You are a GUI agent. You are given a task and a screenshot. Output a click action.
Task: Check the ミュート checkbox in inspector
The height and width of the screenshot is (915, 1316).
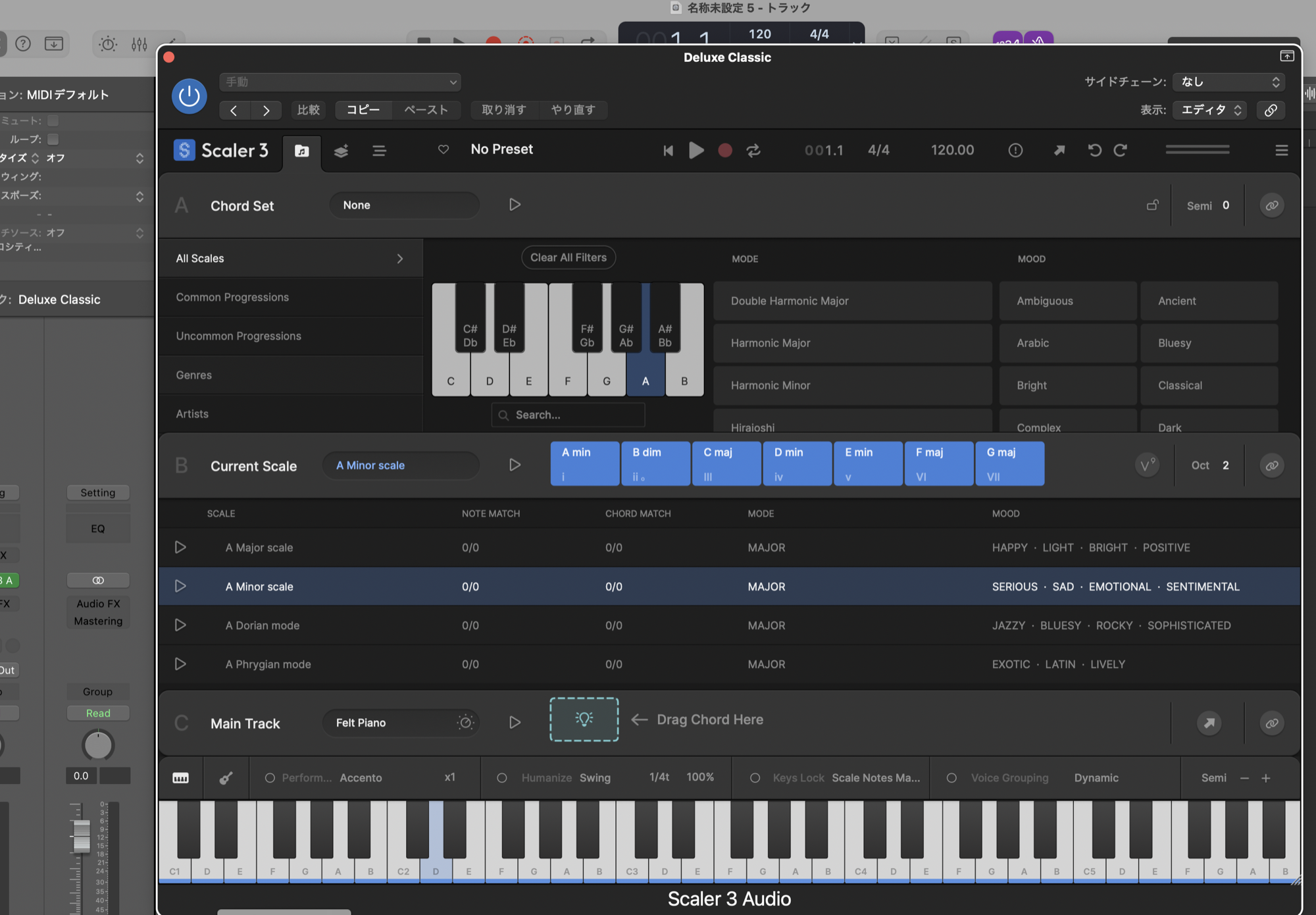(53, 120)
